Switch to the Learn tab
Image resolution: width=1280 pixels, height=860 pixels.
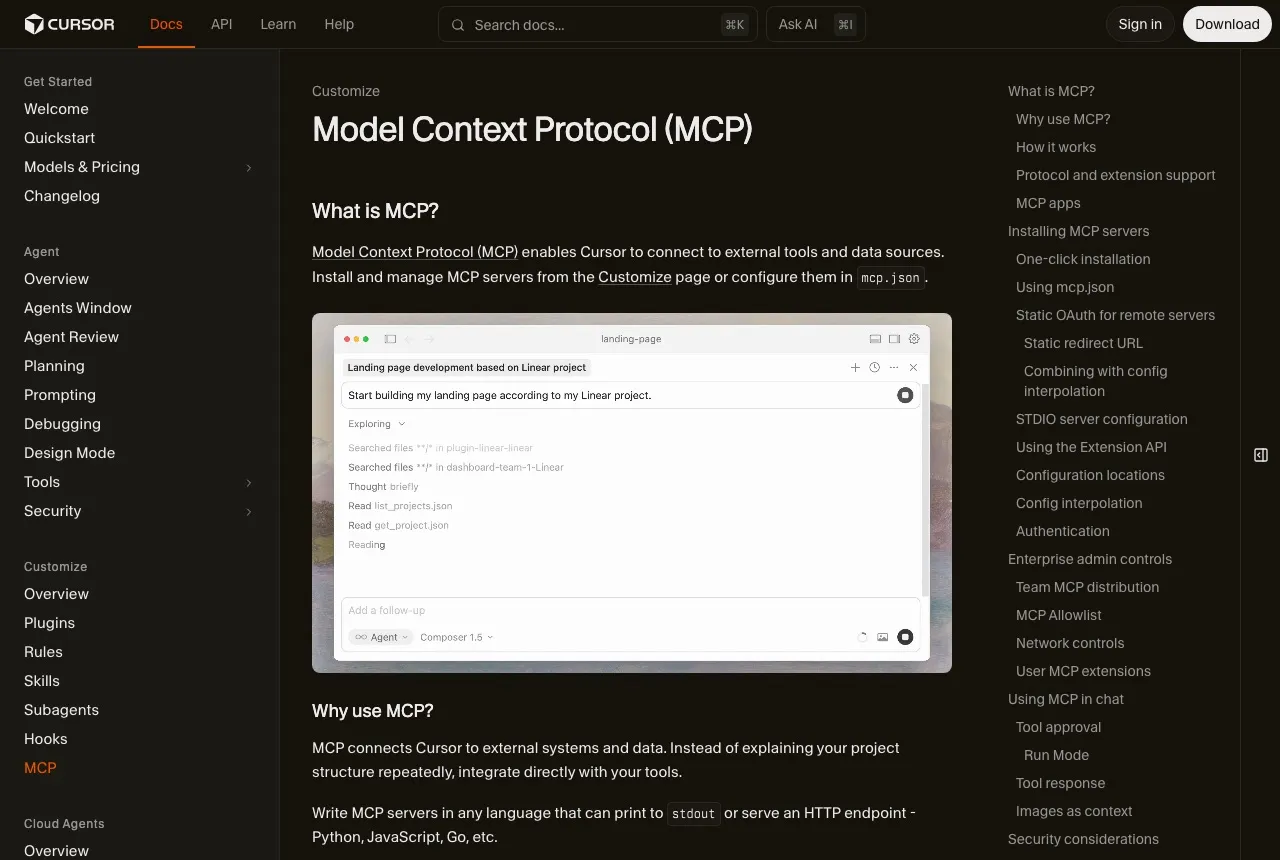tap(278, 24)
